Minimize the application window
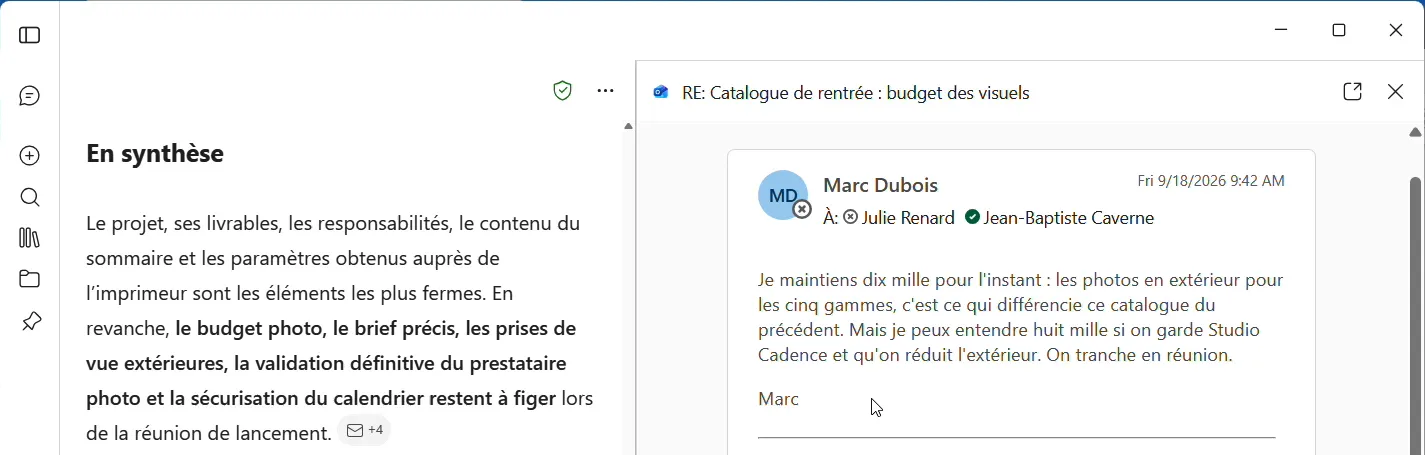 [1282, 31]
